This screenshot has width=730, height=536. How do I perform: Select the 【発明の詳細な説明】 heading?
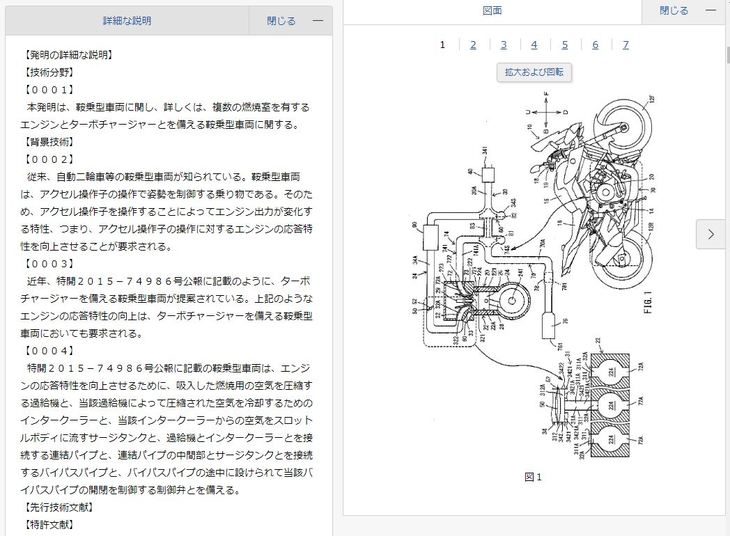click(x=68, y=55)
